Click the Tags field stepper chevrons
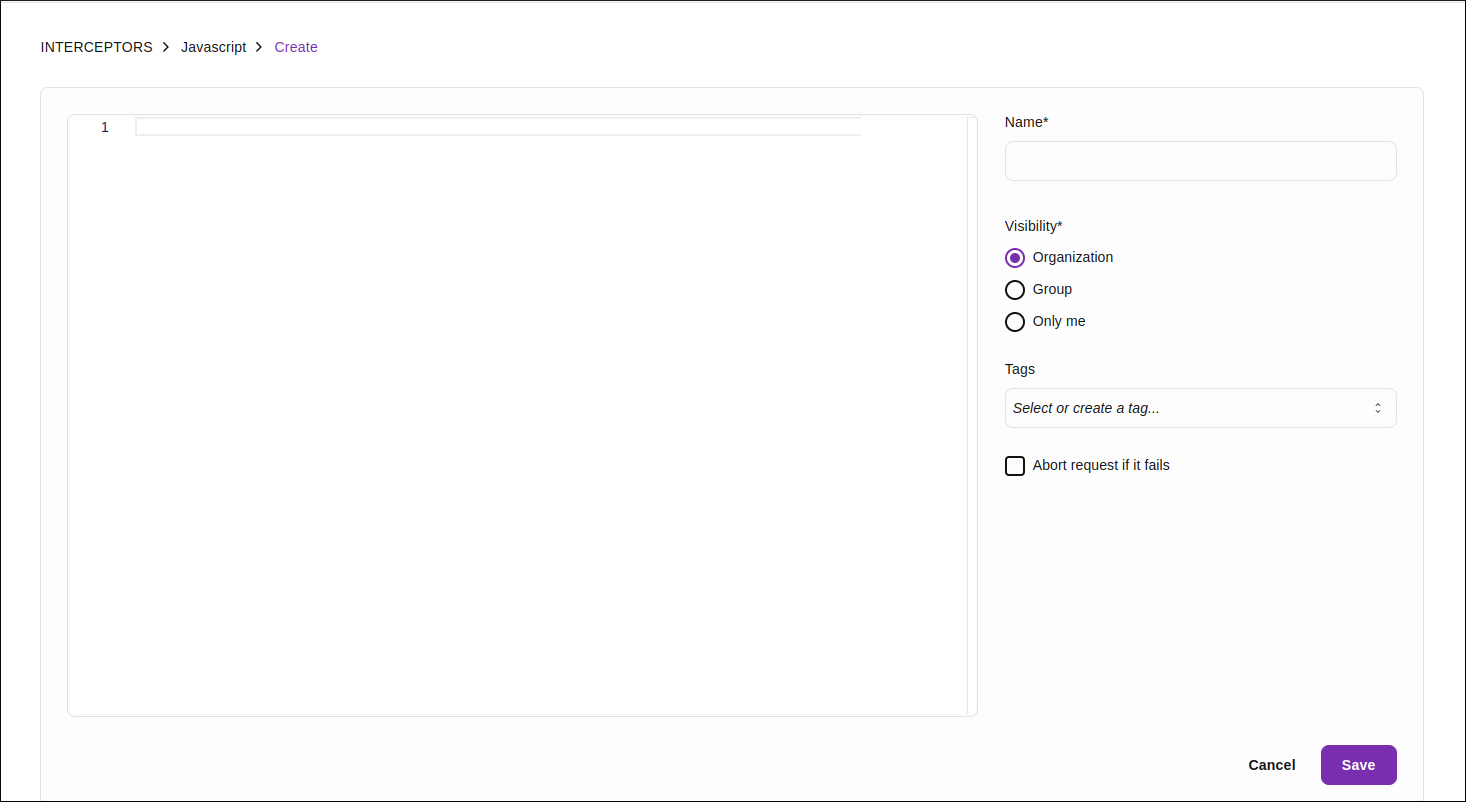Screen dimensions: 1466x802 pyautogui.click(x=1379, y=408)
